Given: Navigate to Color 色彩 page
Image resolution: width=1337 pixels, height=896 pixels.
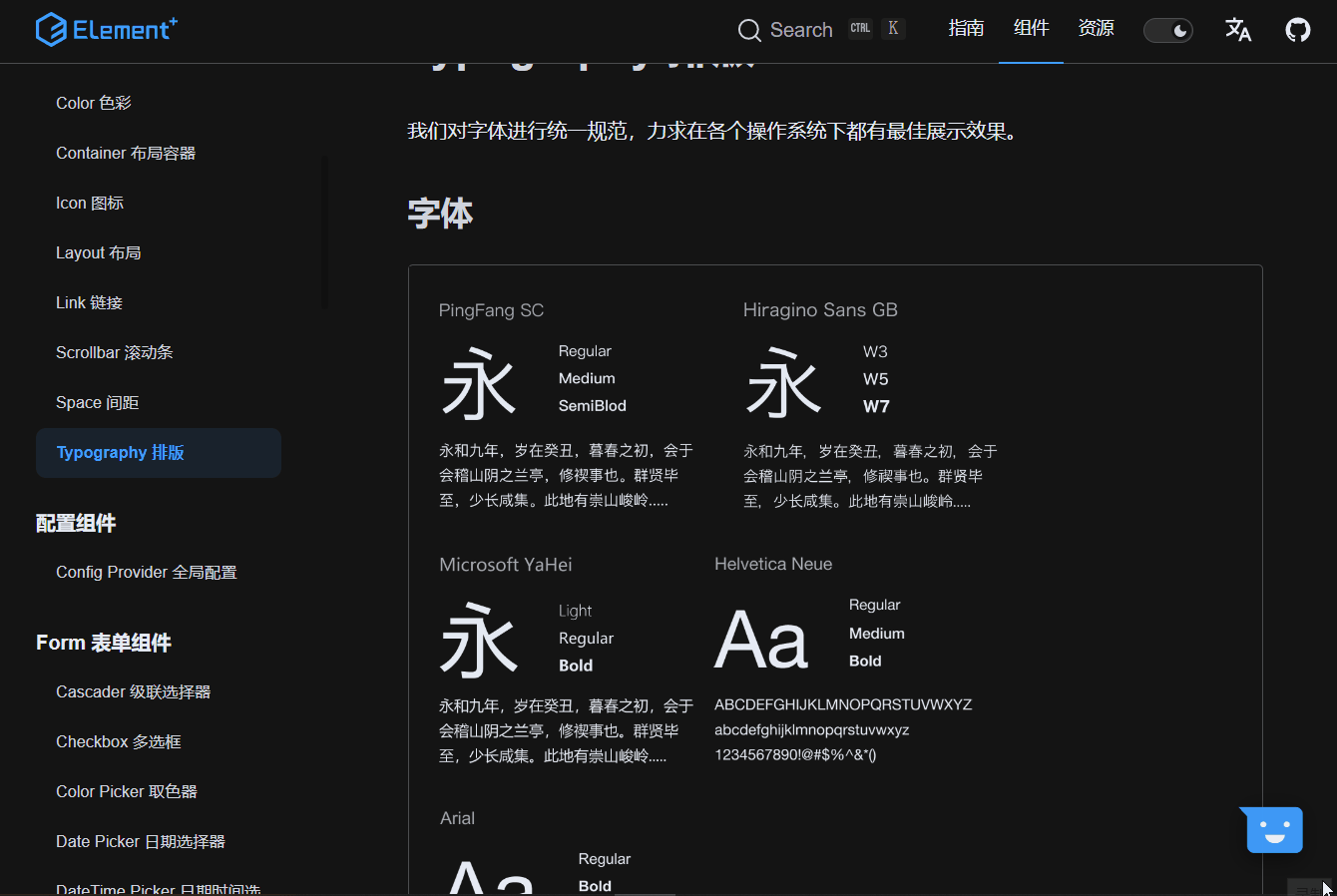Looking at the screenshot, I should coord(93,103).
